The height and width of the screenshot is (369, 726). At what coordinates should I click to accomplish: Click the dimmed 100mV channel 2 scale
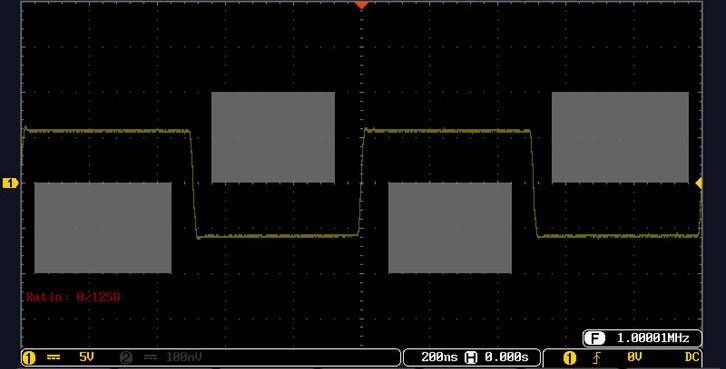pyautogui.click(x=184, y=357)
